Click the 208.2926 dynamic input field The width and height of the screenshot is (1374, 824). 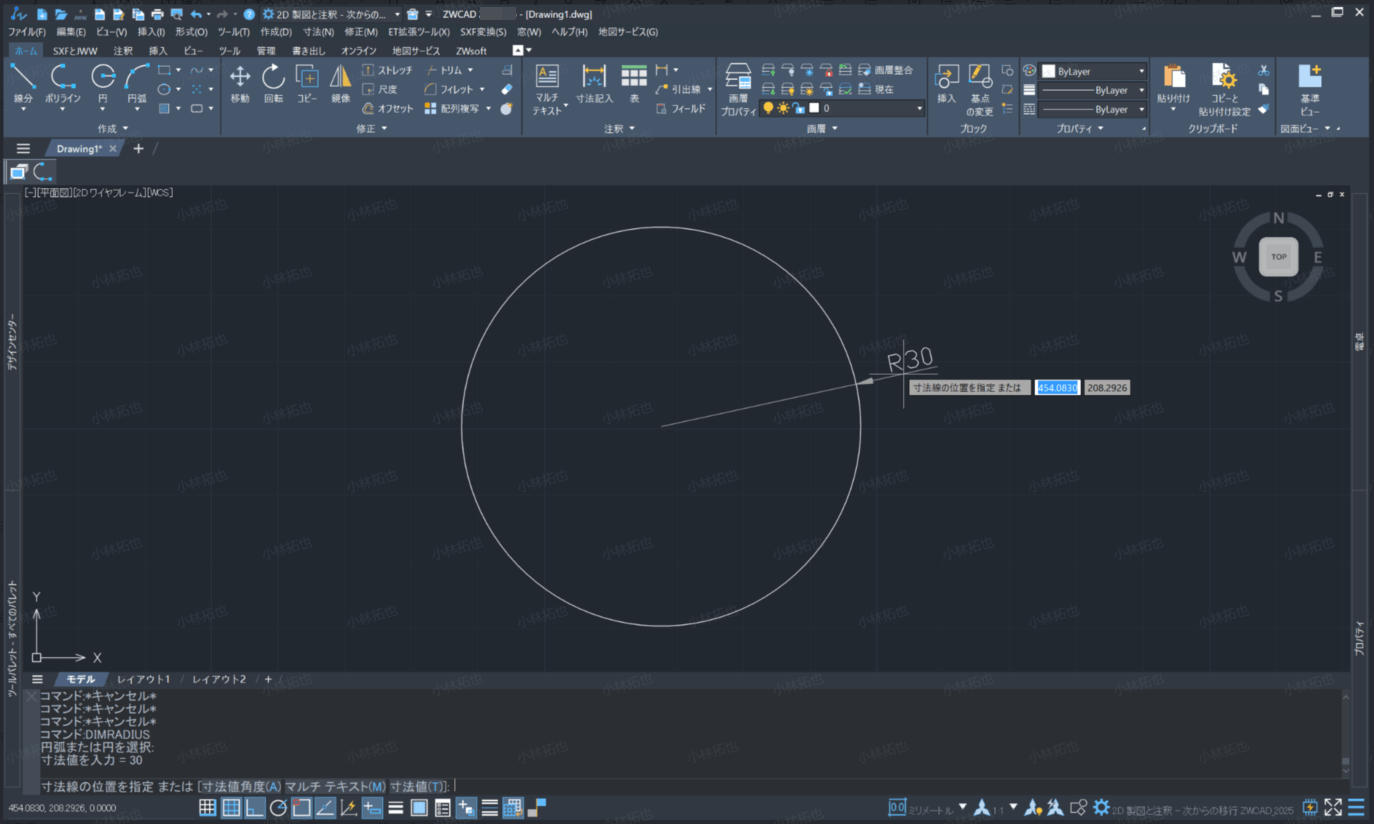click(x=1107, y=388)
